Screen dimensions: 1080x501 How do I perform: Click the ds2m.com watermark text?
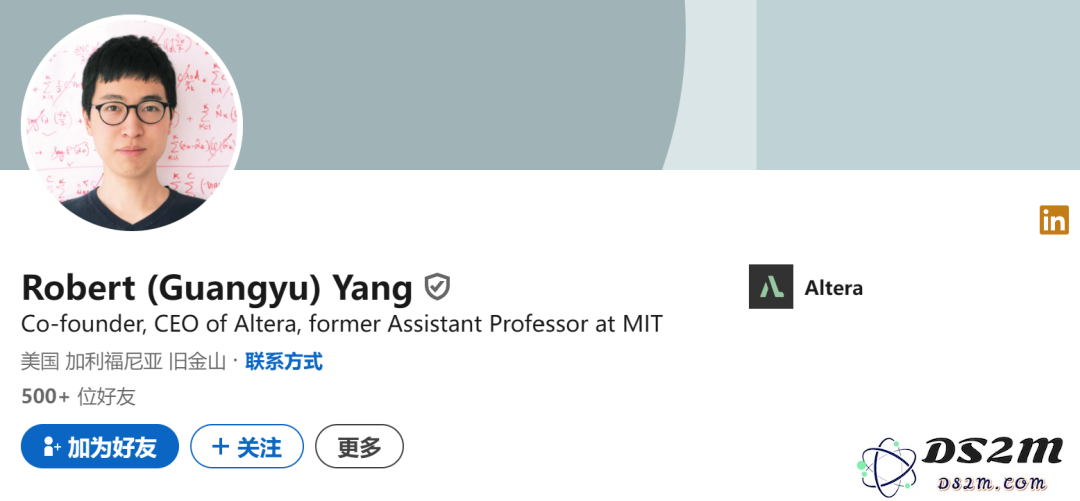pos(991,484)
